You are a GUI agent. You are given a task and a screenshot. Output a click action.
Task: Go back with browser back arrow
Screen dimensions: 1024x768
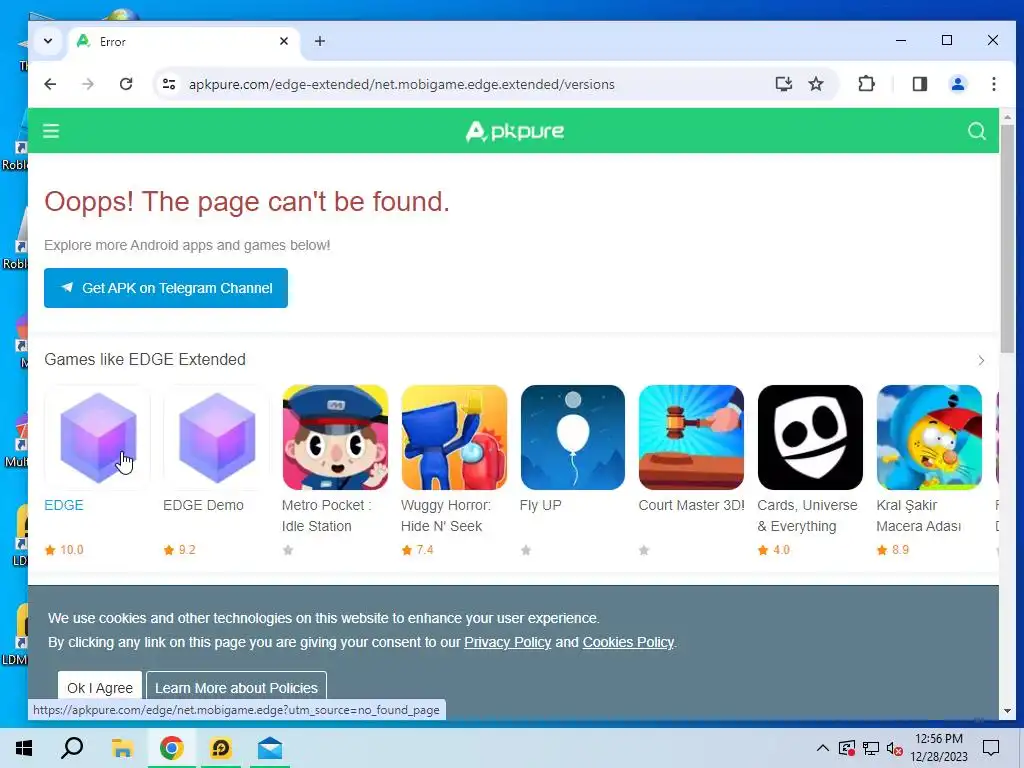(50, 84)
